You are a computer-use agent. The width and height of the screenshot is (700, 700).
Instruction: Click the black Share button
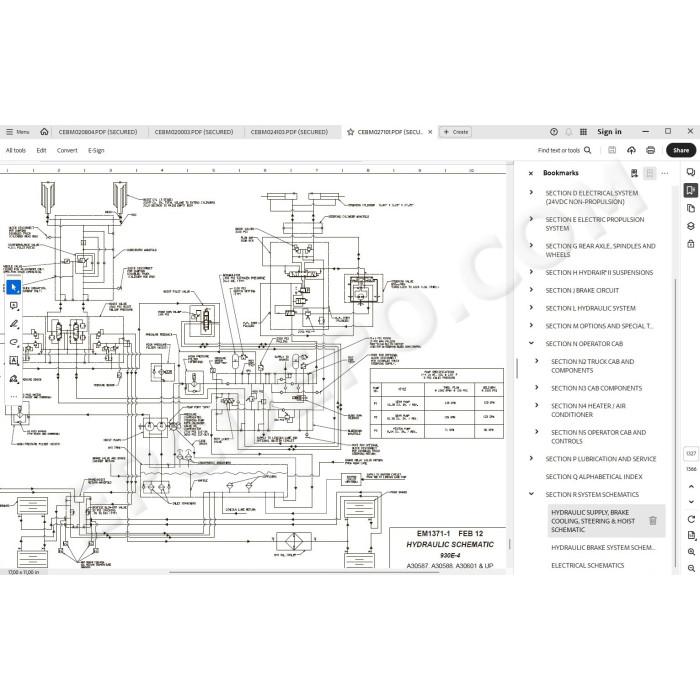coord(681,150)
